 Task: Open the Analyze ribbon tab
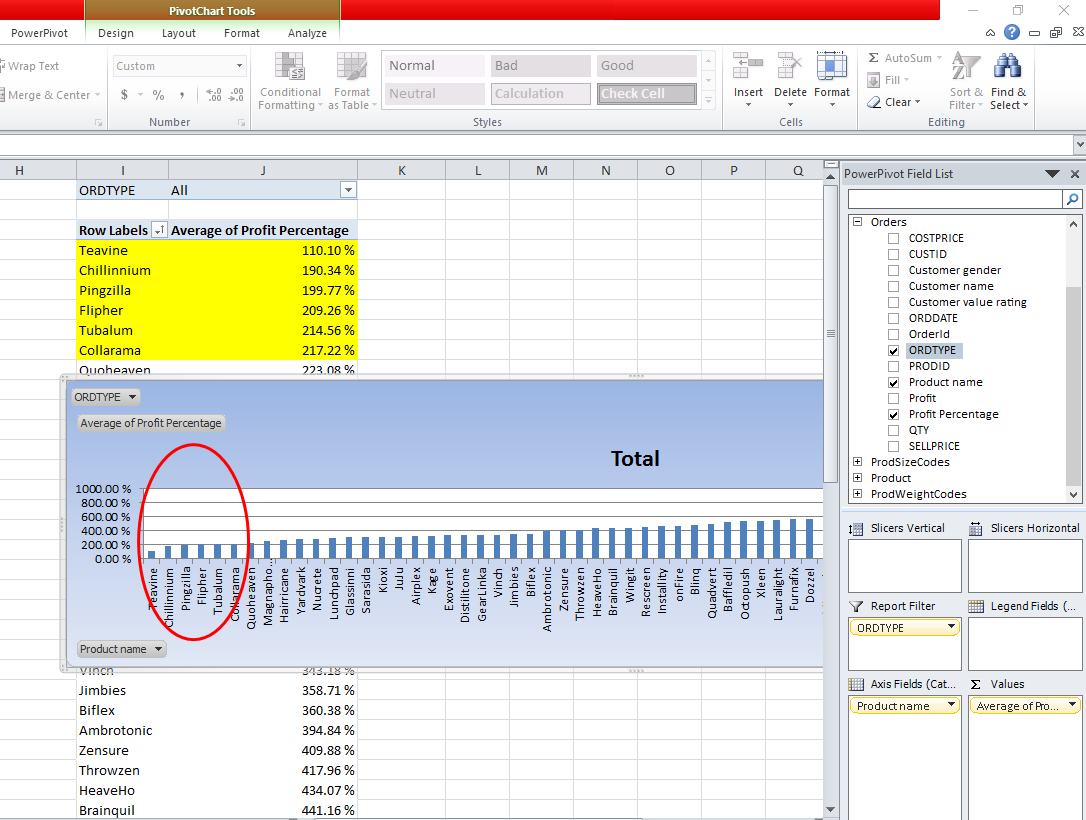[x=307, y=33]
